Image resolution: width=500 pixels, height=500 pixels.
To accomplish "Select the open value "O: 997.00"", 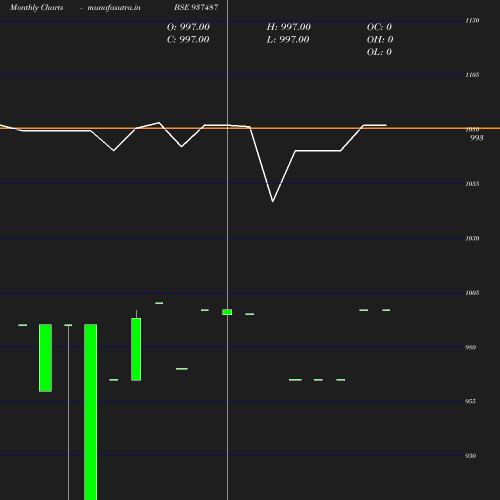I will (x=188, y=27).
